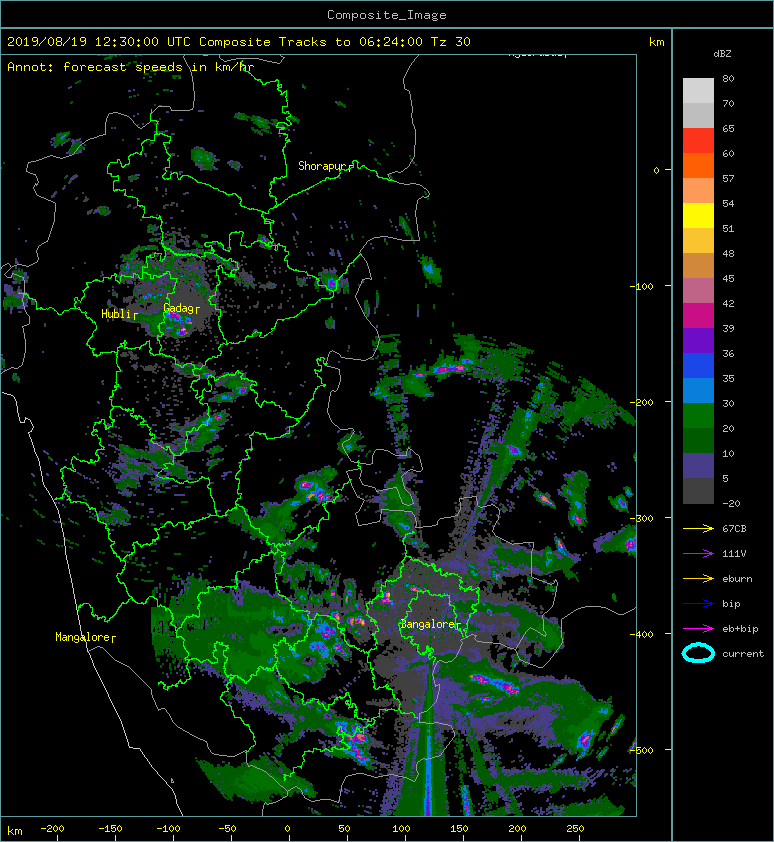This screenshot has height=842, width=774.
Task: Select the brown ochre dBZ swatch
Action: (x=698, y=266)
